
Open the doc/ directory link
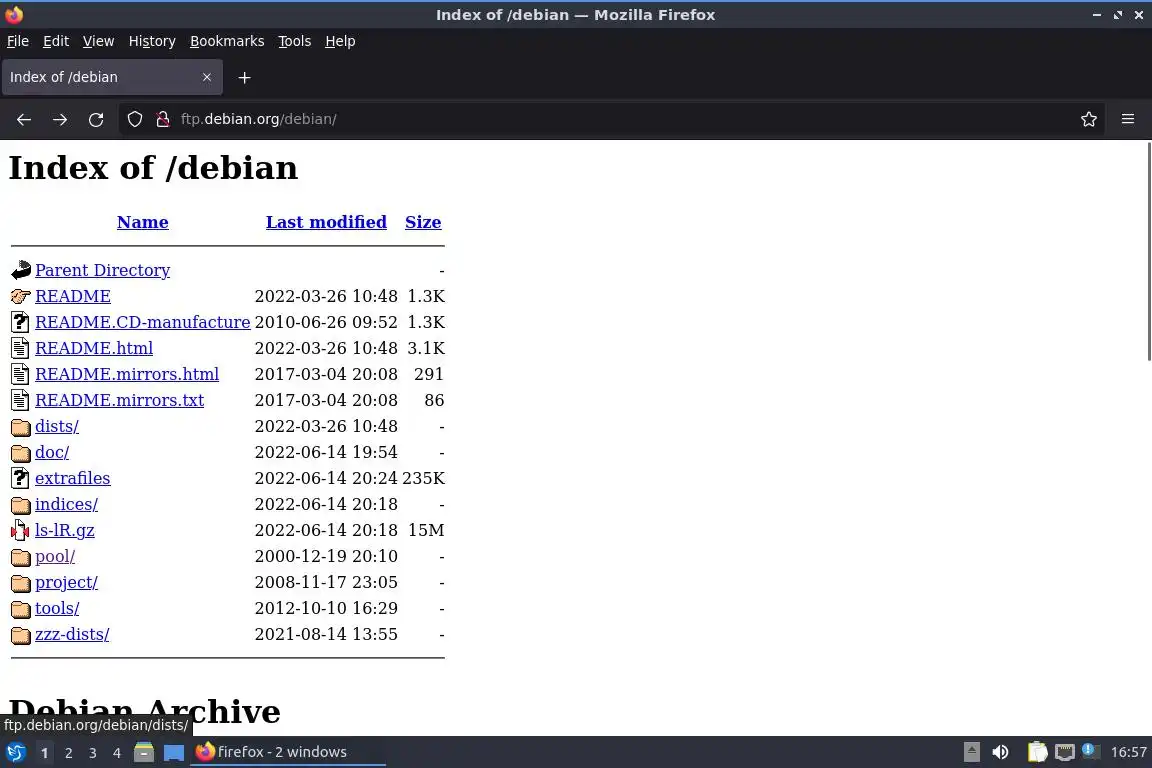click(52, 452)
